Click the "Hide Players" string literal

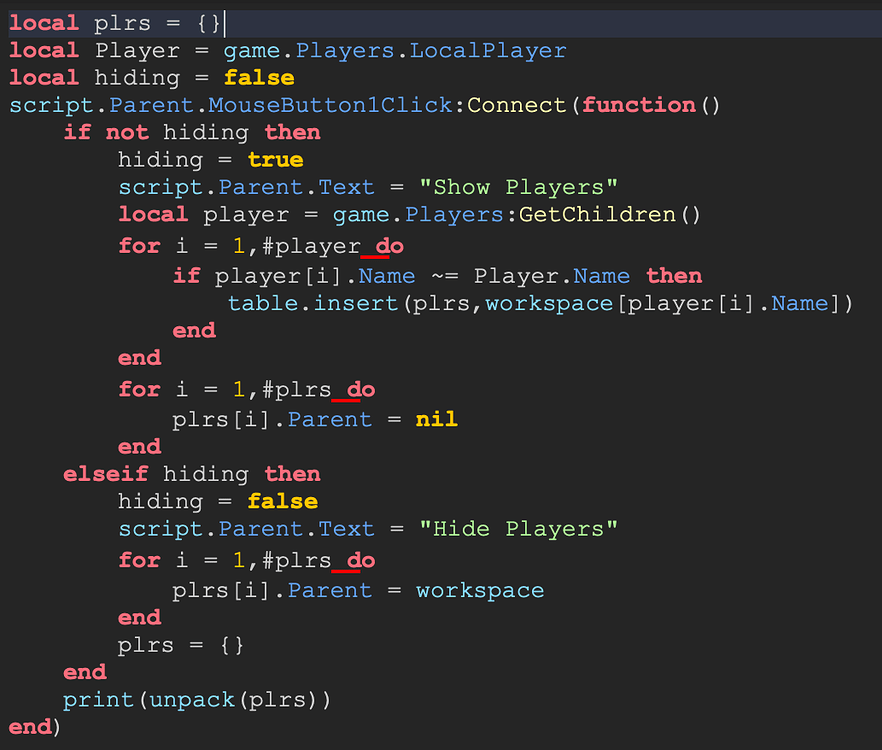(519, 529)
